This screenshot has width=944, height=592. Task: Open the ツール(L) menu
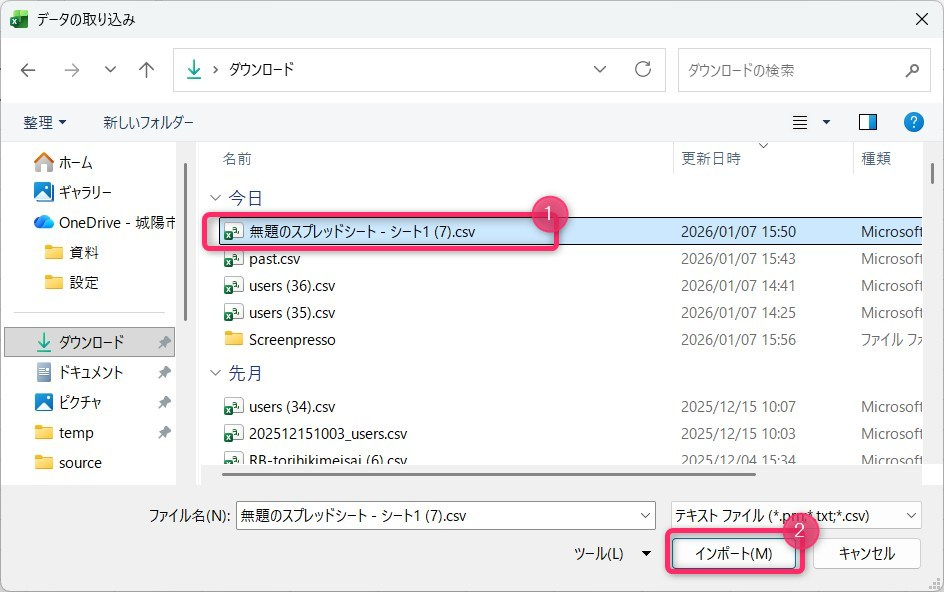610,553
